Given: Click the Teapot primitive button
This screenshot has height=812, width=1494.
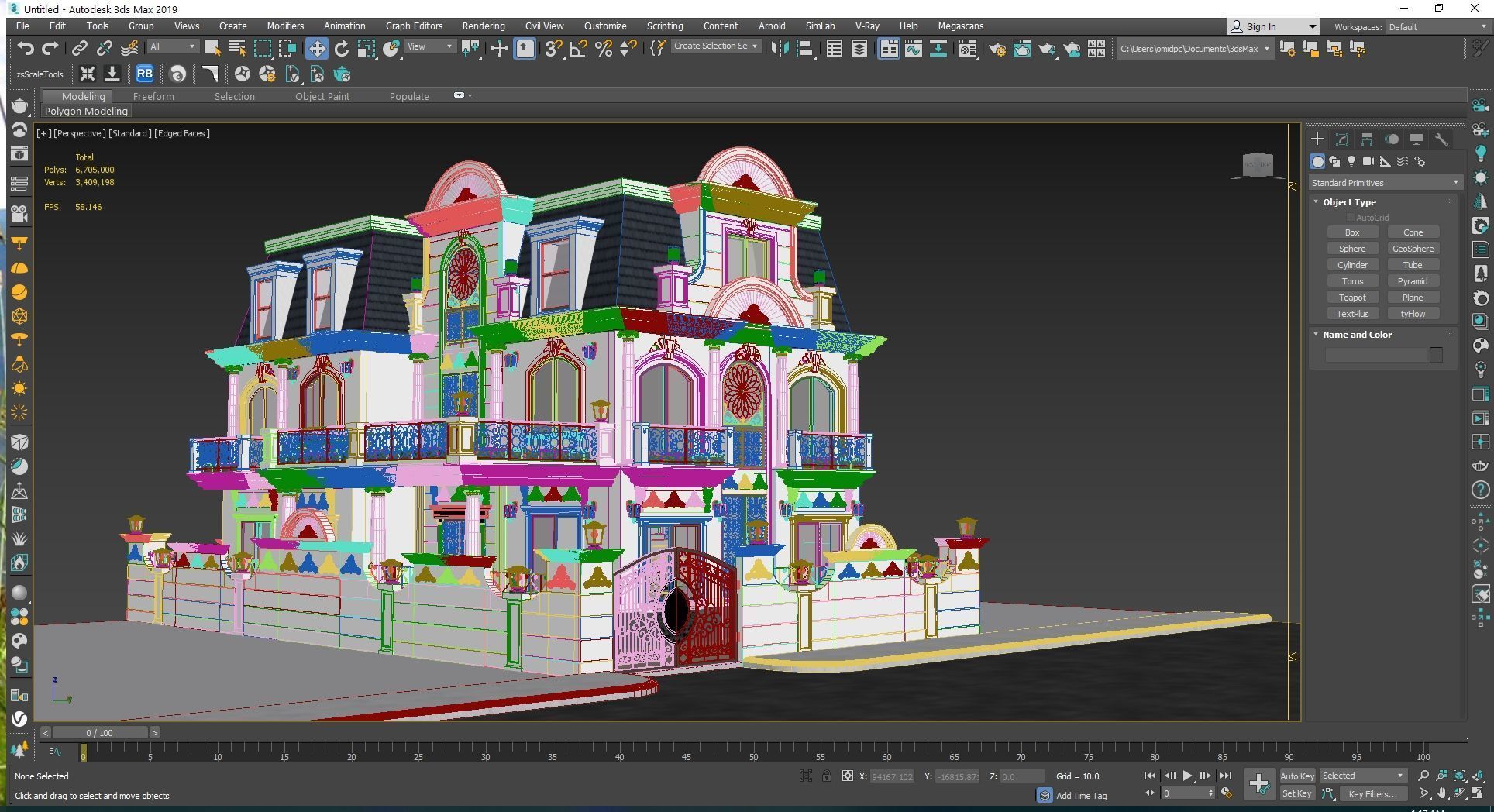Looking at the screenshot, I should (x=1352, y=298).
